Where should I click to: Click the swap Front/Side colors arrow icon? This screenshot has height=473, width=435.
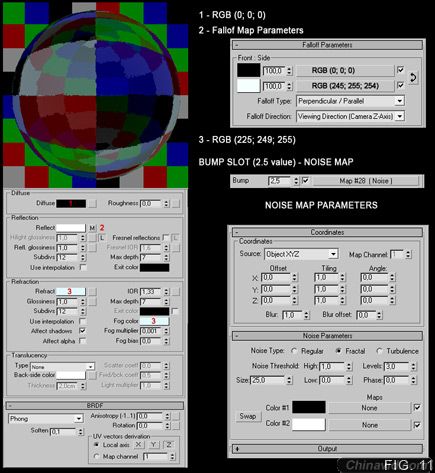click(413, 78)
